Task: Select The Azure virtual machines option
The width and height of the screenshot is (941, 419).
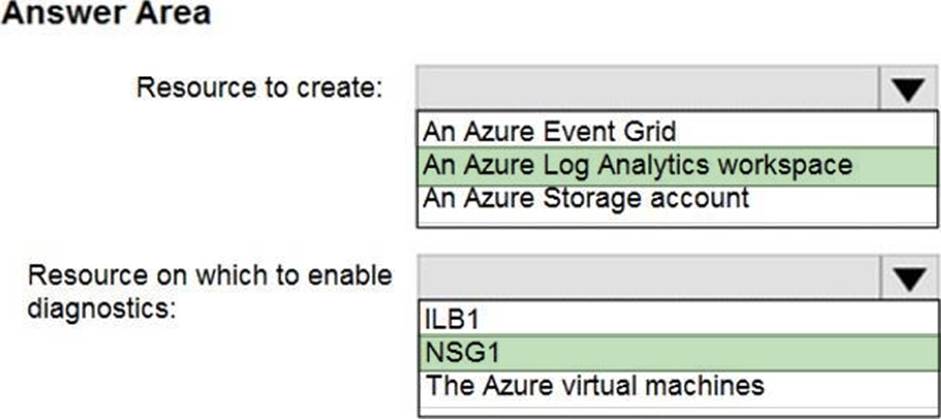Action: pyautogui.click(x=594, y=385)
